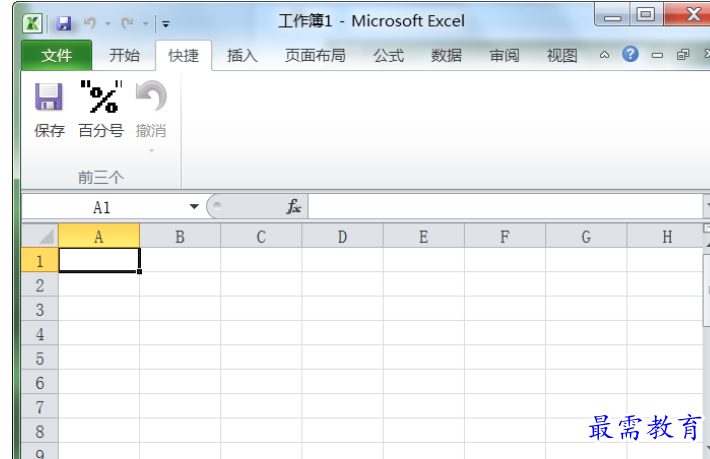Open the 审阅 tab
Screen dimensions: 710x459
pos(504,55)
